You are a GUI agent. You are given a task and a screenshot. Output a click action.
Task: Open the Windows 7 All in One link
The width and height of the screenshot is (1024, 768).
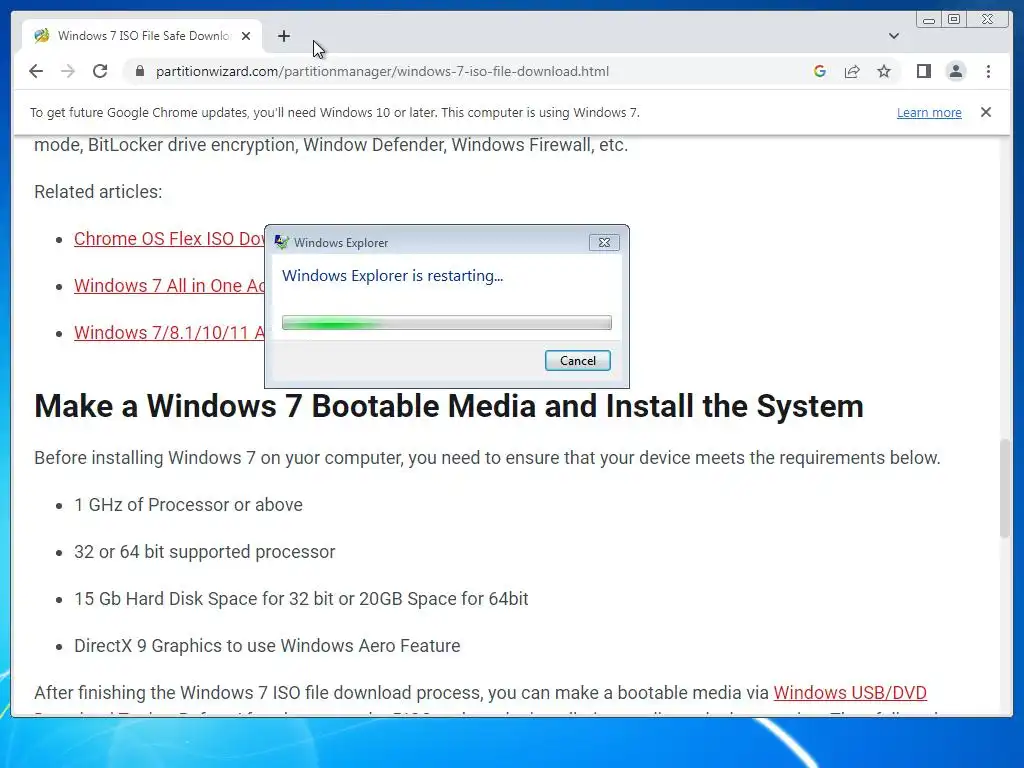[169, 286]
